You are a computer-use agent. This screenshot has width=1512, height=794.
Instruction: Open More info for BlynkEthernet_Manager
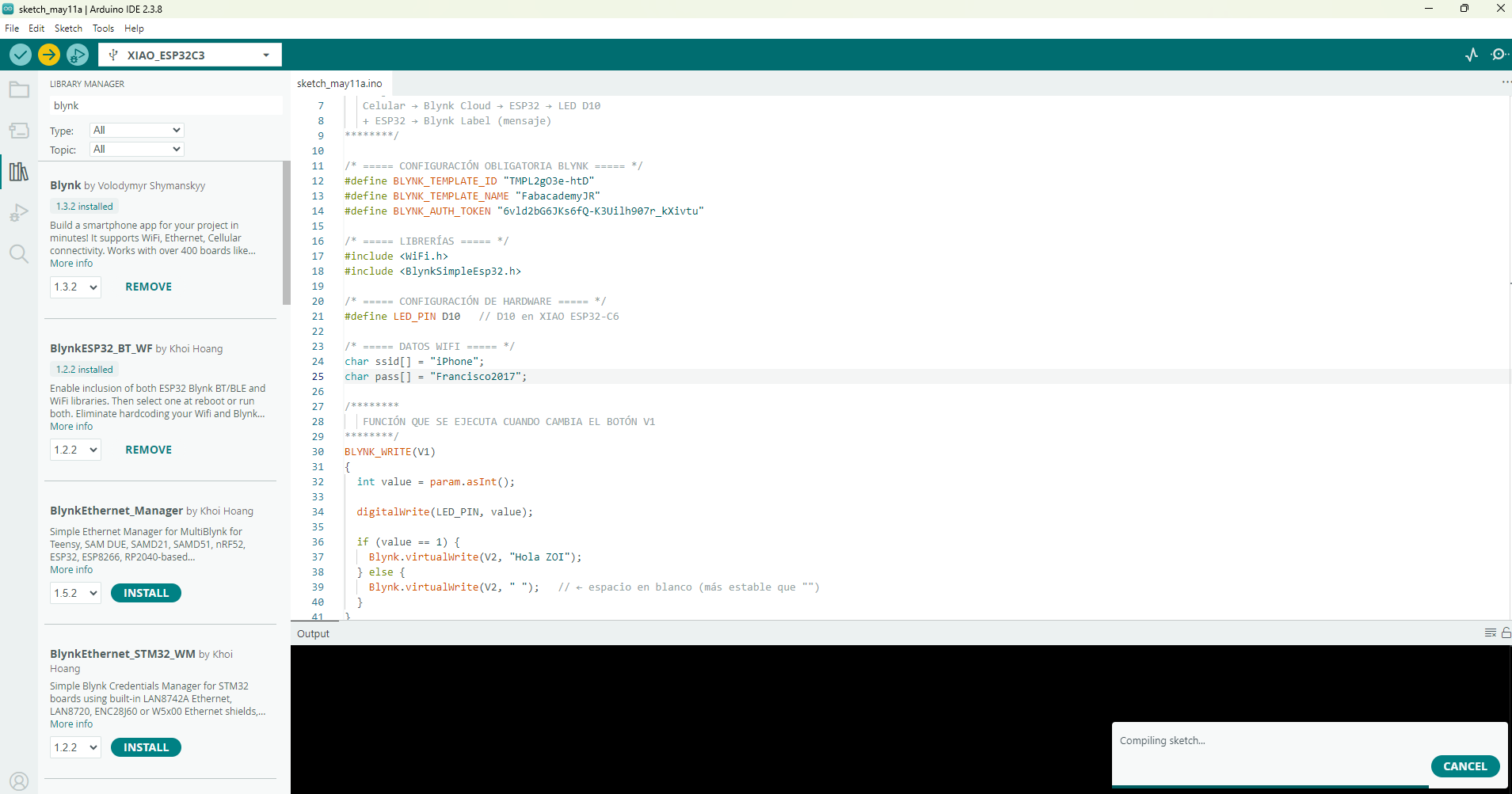71,570
